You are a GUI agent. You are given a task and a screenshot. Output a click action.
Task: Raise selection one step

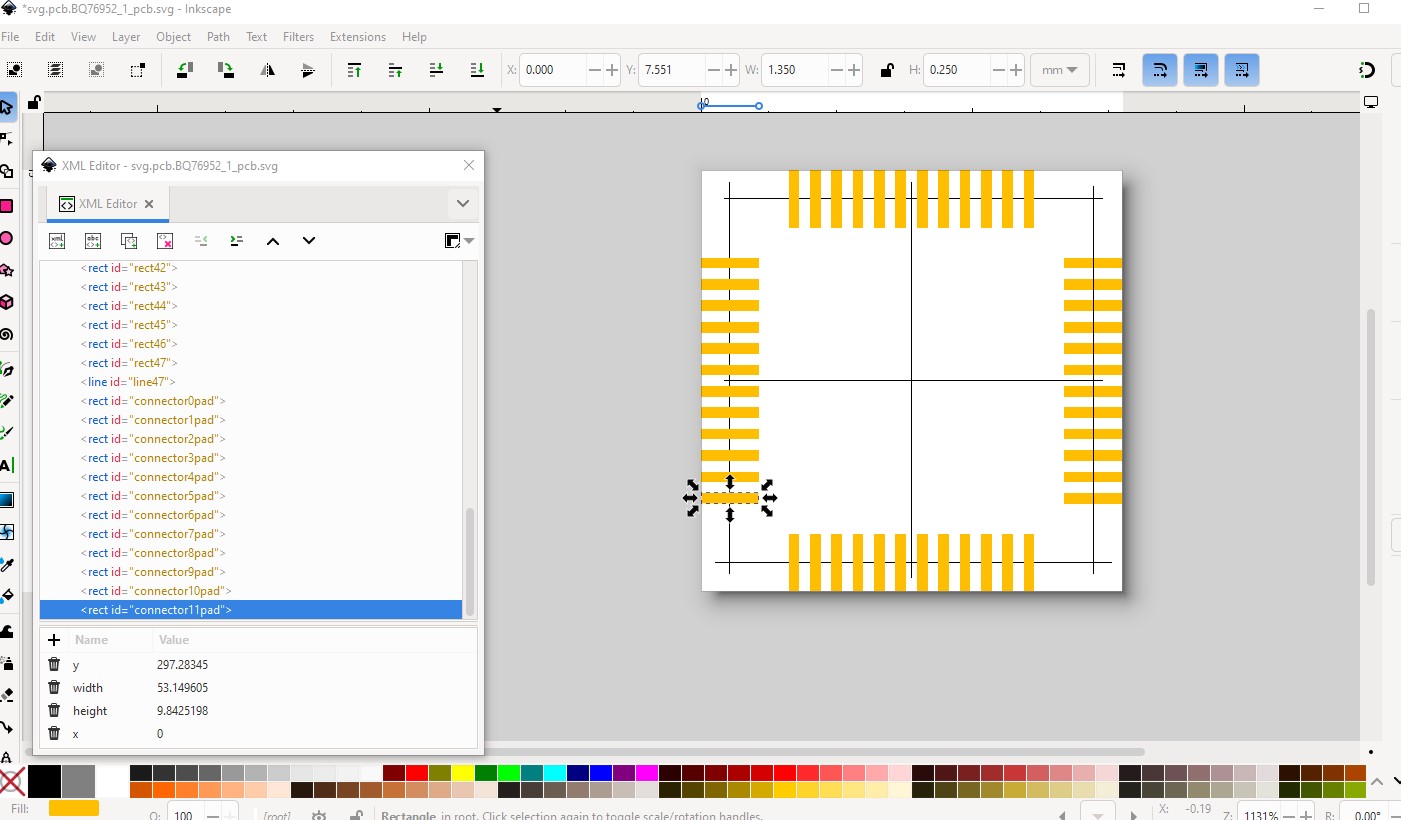tap(395, 70)
